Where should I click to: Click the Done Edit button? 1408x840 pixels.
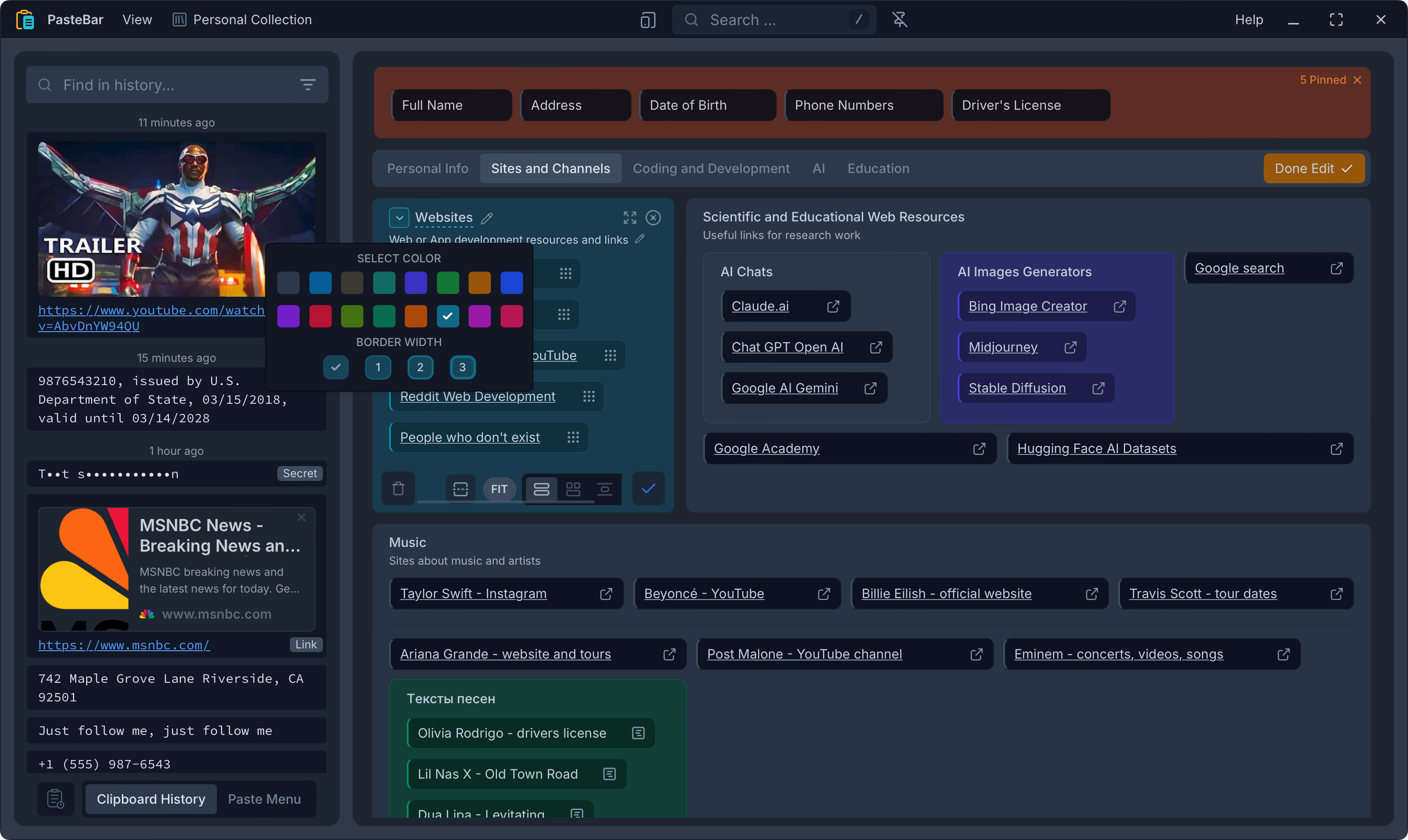pos(1313,169)
